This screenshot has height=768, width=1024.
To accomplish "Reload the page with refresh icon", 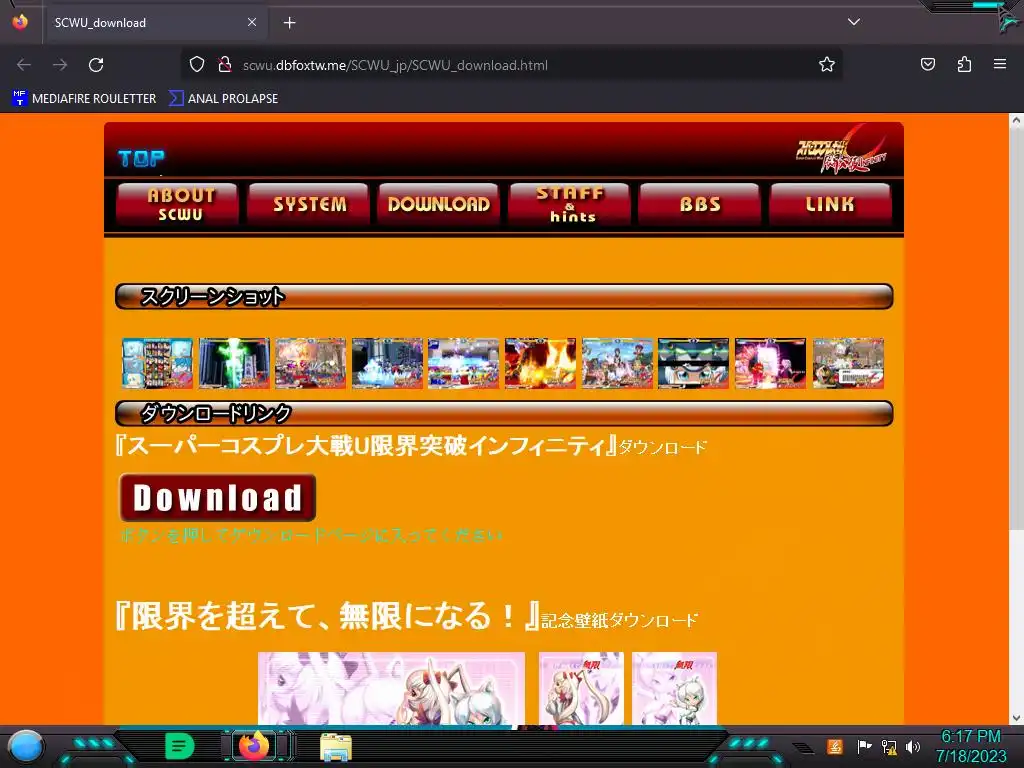I will [96, 65].
